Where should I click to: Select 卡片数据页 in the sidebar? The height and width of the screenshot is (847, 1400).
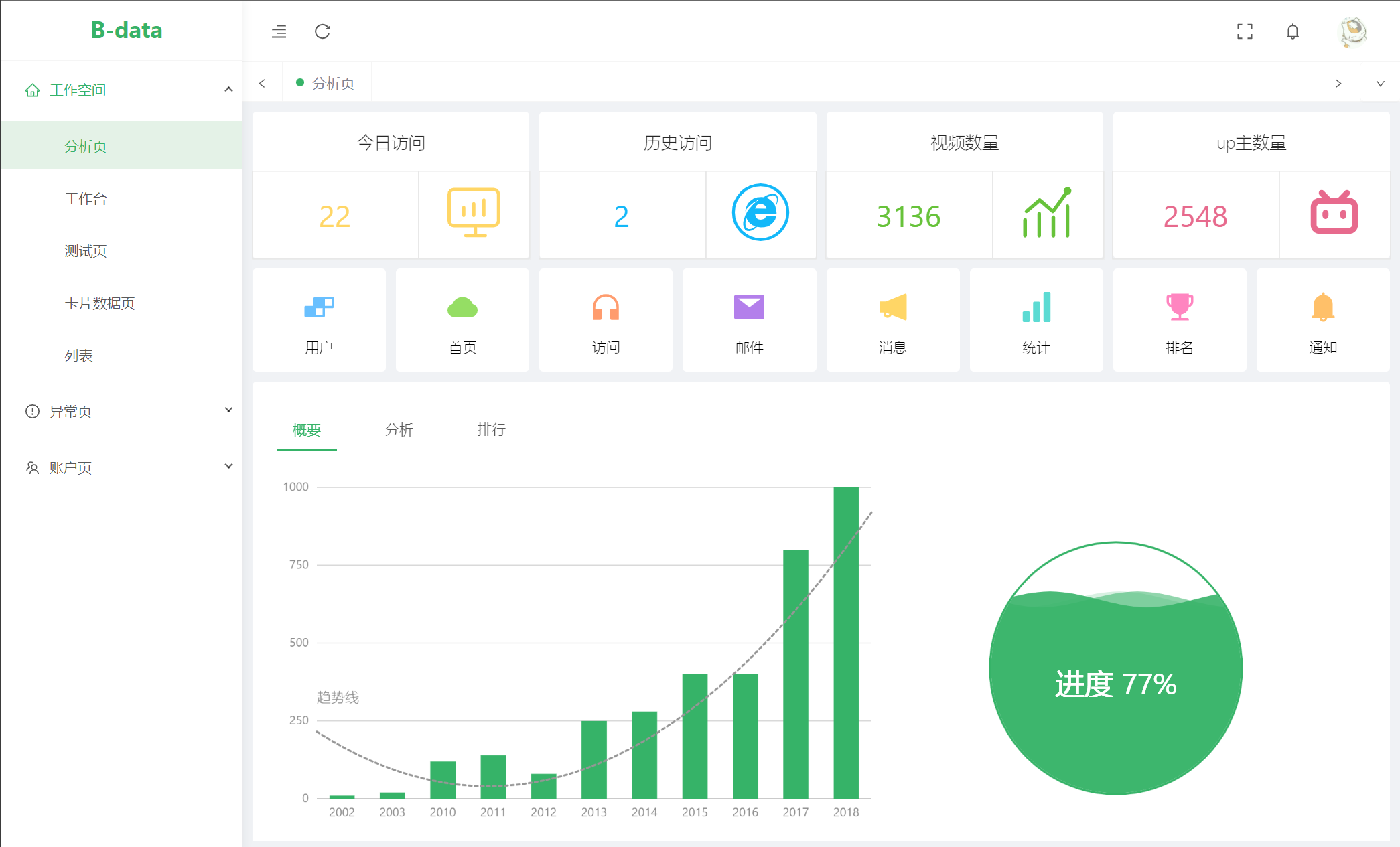pos(122,303)
